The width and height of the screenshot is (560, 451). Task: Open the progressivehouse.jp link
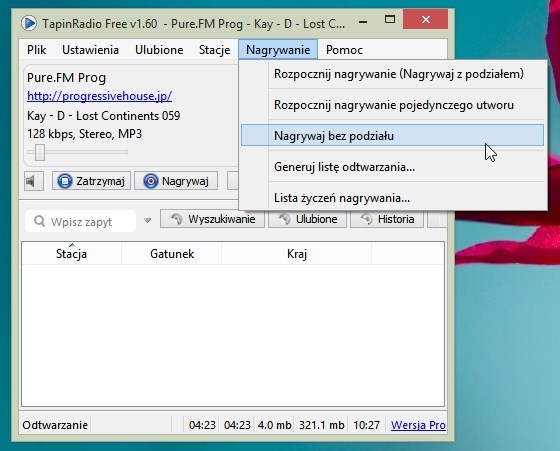pyautogui.click(x=99, y=96)
